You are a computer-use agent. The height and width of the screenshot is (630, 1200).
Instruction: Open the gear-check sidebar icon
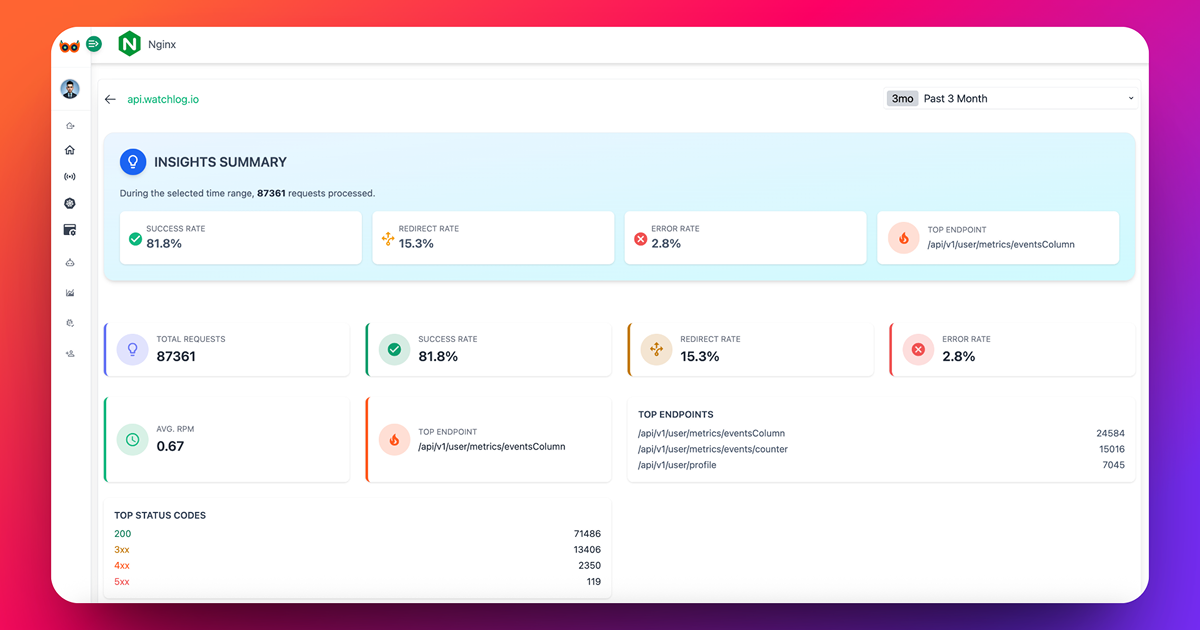click(70, 323)
